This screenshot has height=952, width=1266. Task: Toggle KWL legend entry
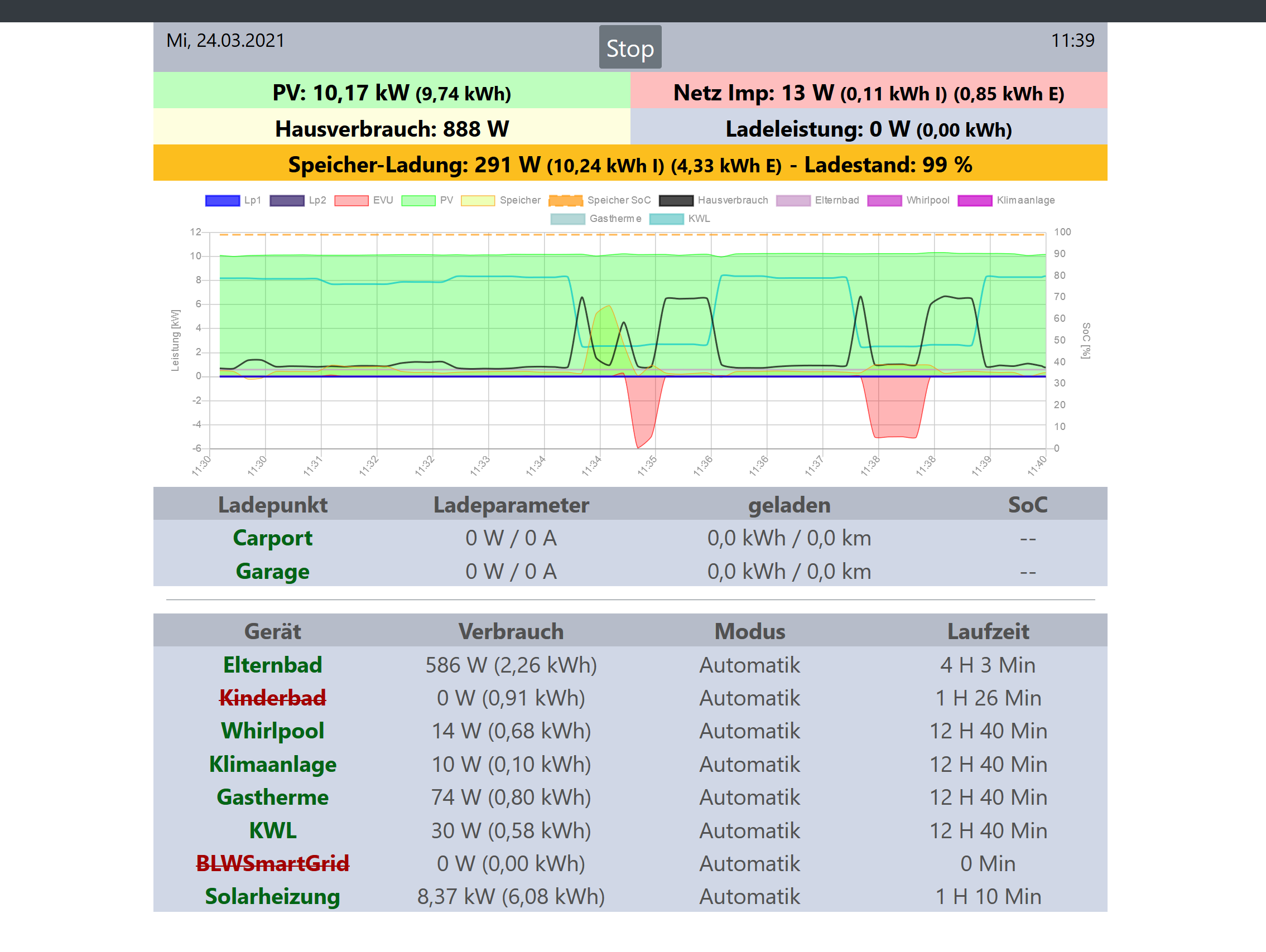pyautogui.click(x=666, y=219)
